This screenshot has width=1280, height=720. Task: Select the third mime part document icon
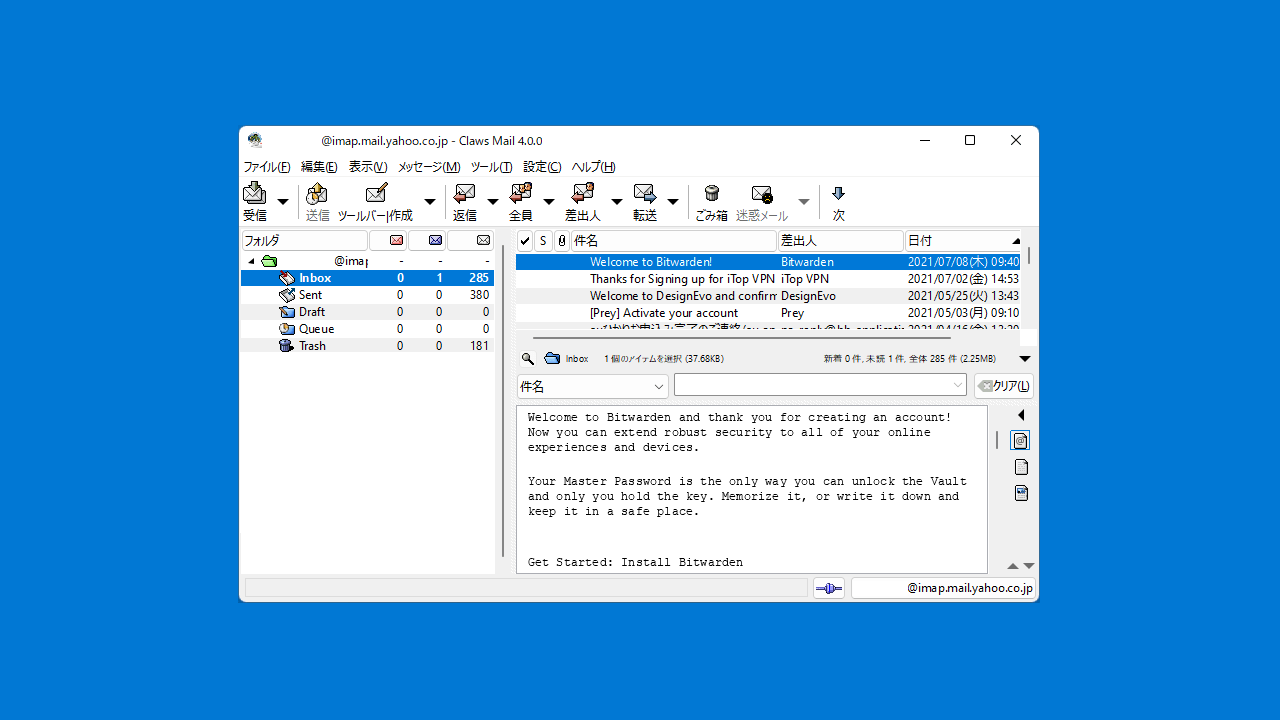1021,493
